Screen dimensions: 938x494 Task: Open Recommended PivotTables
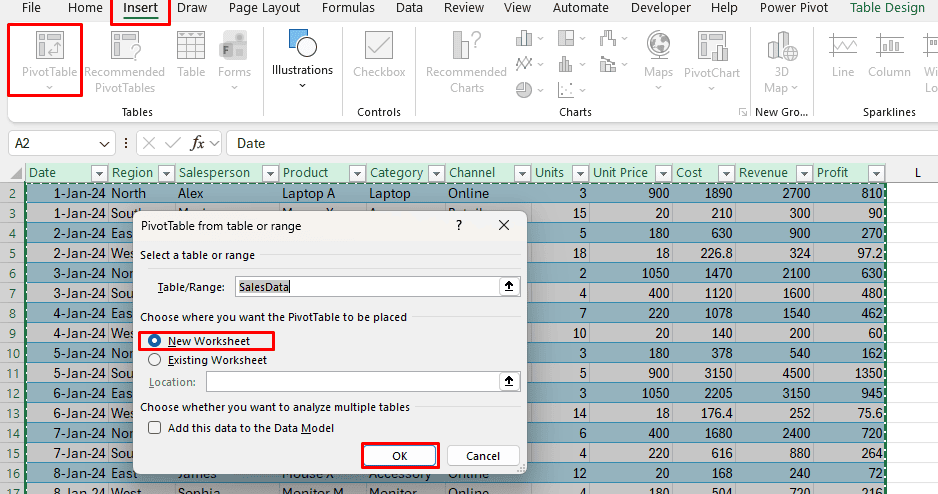pyautogui.click(x=124, y=62)
